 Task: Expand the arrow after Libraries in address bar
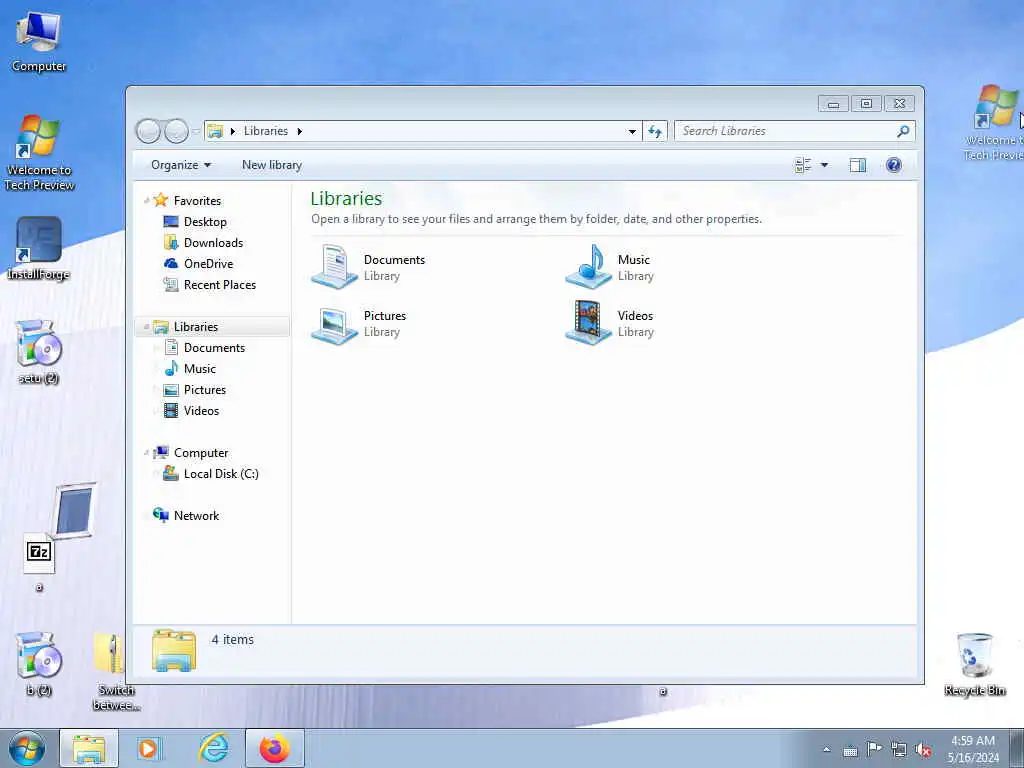[x=300, y=131]
